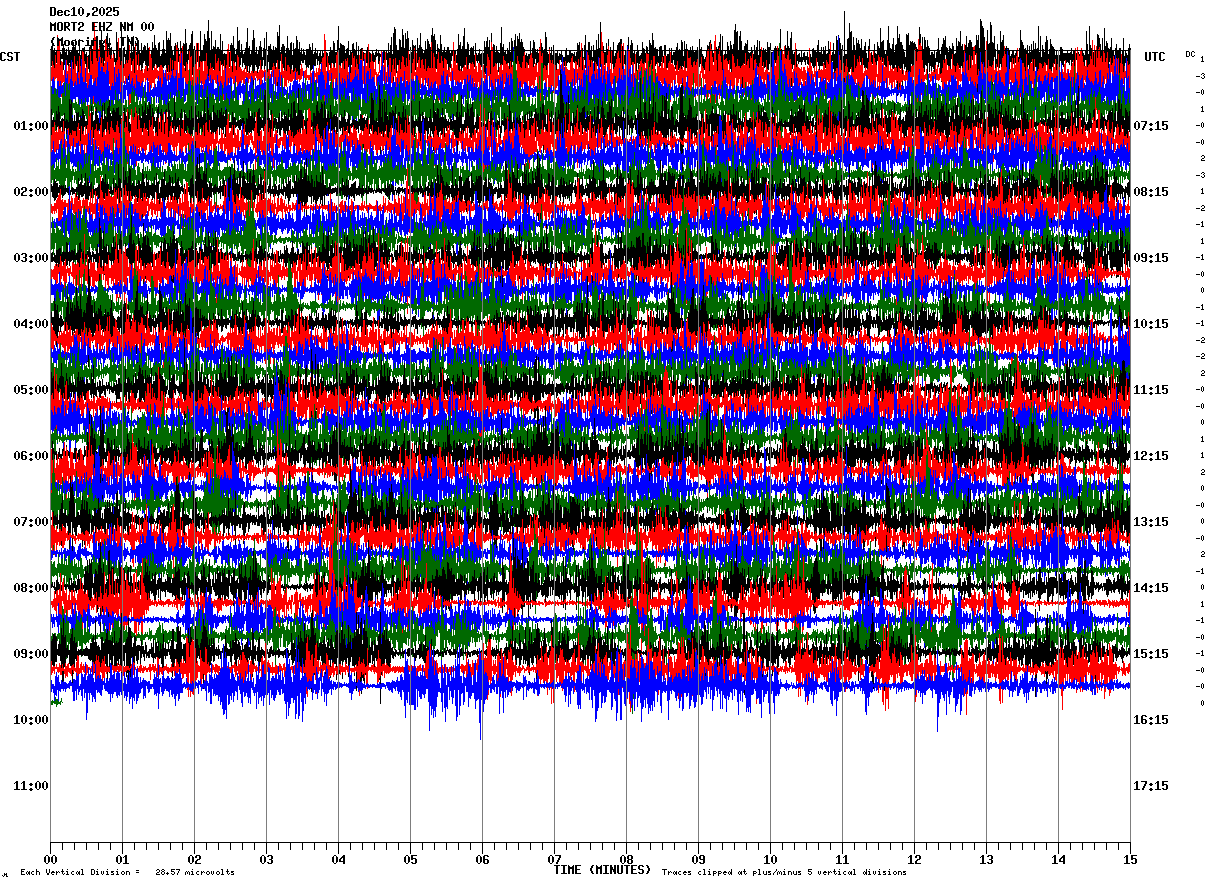Select the 28.57 microvolts scale note

click(x=195, y=872)
